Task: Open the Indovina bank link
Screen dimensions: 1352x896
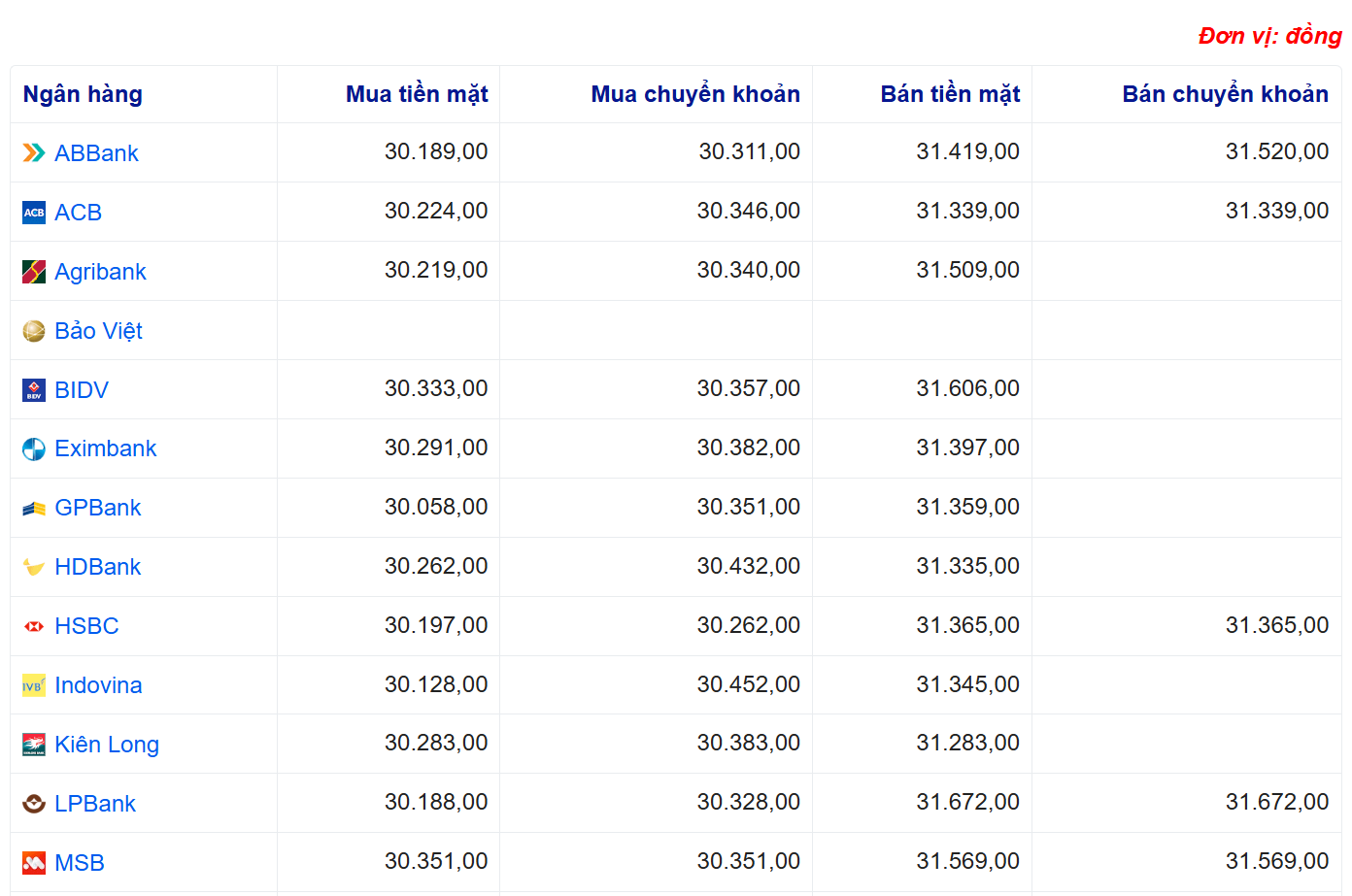Action: [x=98, y=685]
